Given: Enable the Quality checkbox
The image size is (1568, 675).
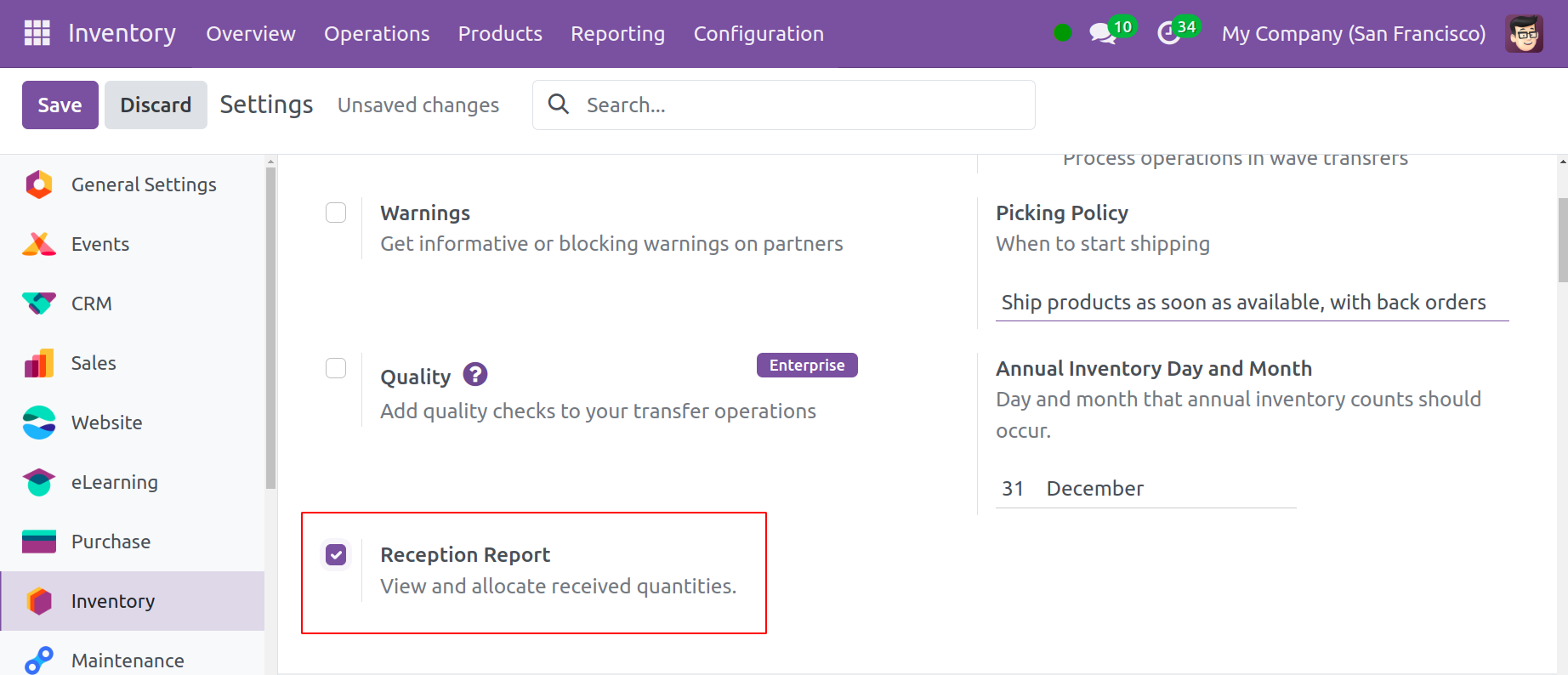Looking at the screenshot, I should (336, 368).
